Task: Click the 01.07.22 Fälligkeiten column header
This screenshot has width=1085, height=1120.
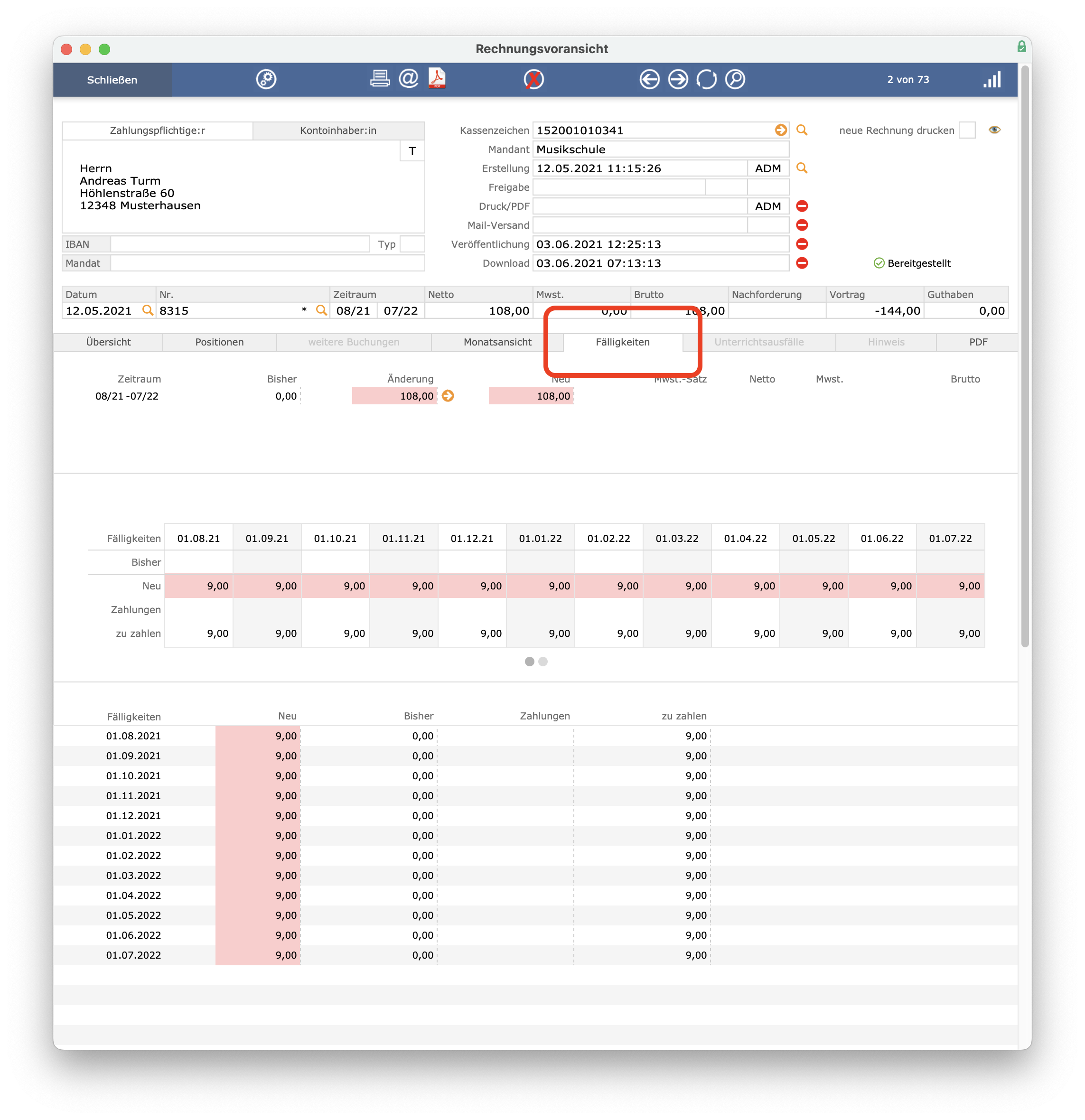Action: 951,538
